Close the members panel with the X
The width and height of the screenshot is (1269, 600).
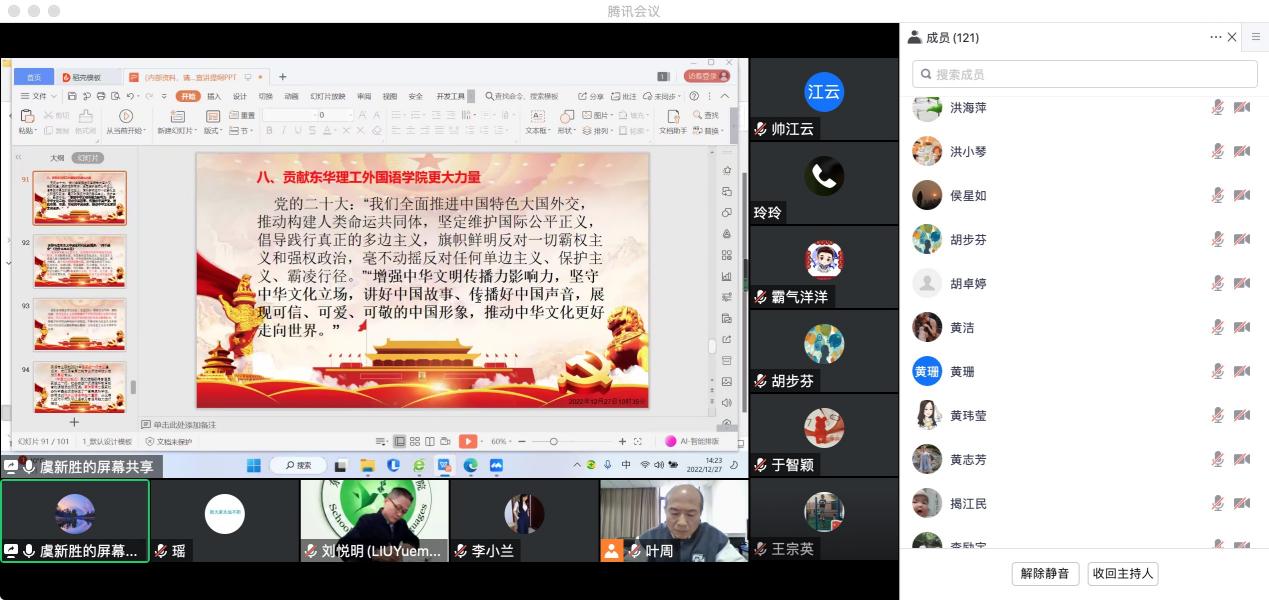(1232, 37)
